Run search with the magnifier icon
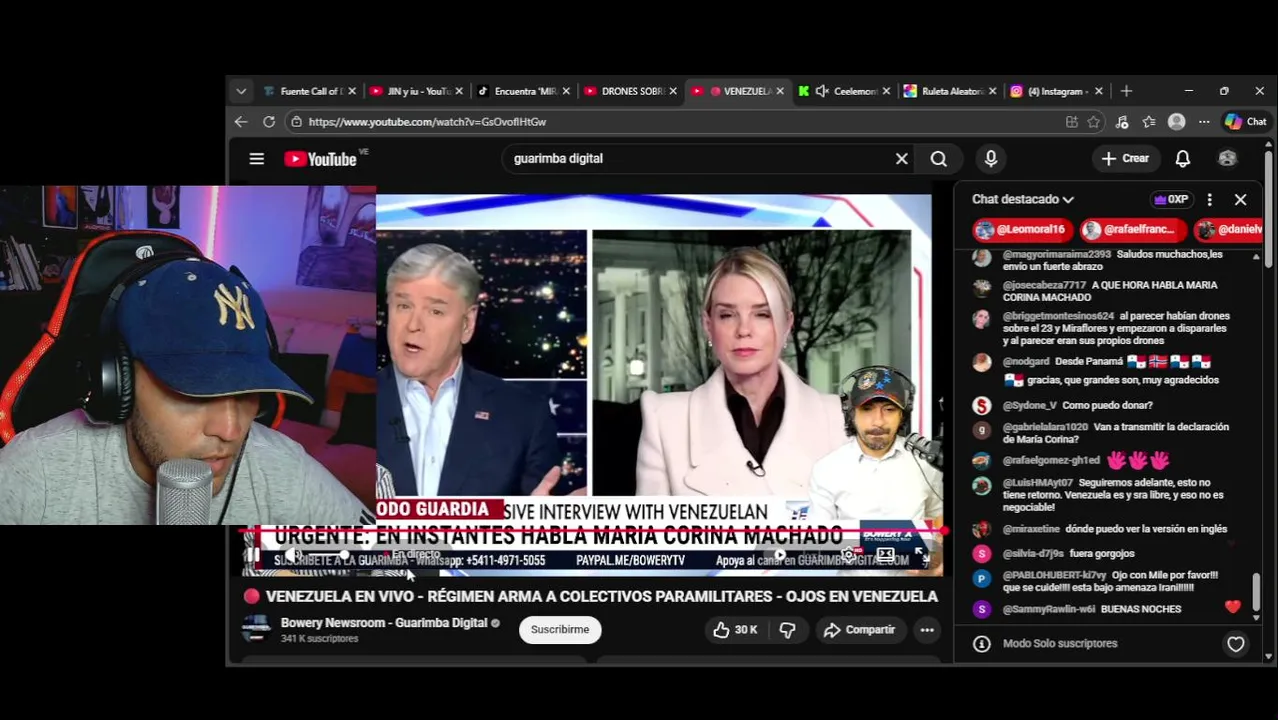This screenshot has height=720, width=1278. 938,159
